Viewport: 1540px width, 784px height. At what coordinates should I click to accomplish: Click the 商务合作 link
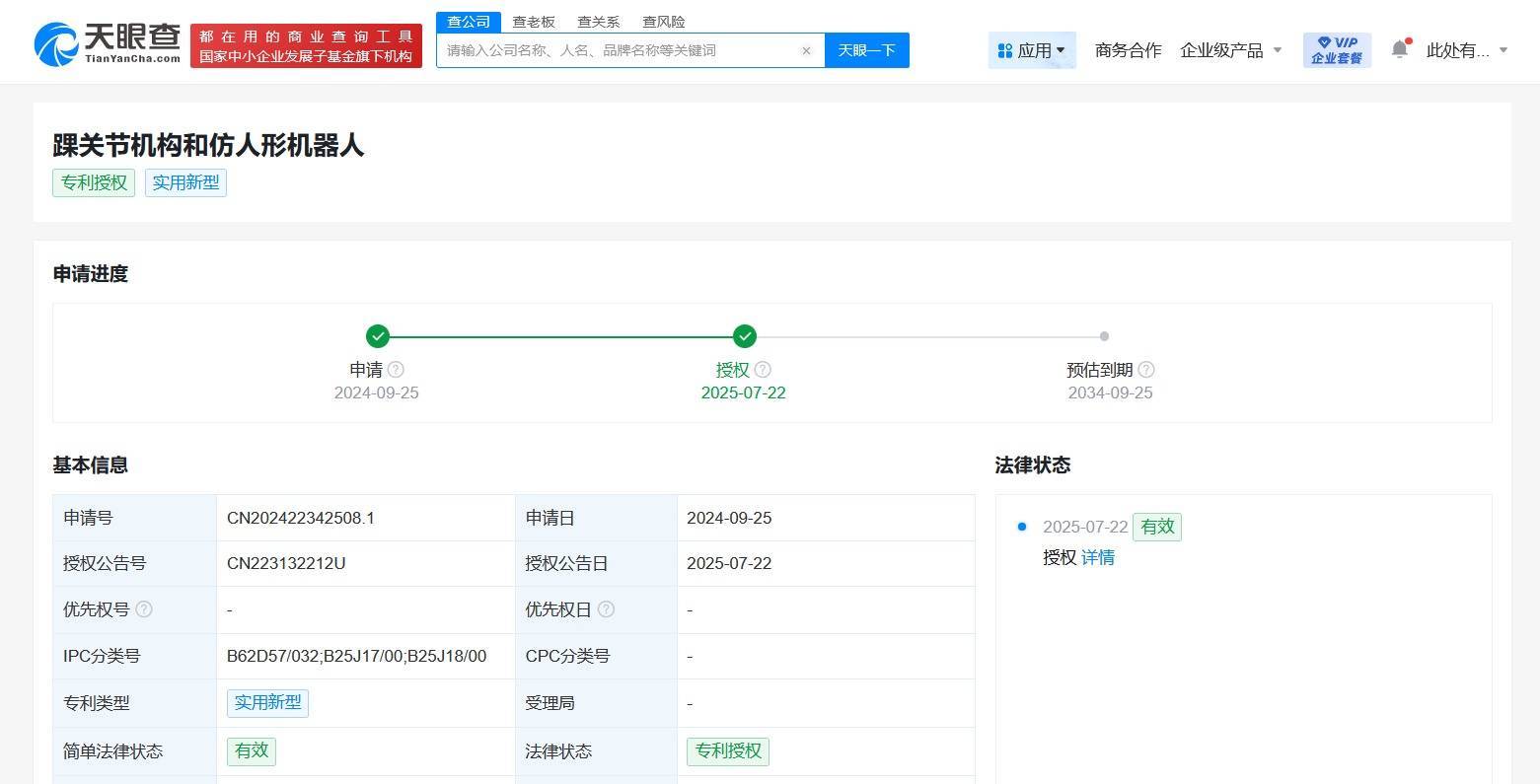pos(1128,50)
